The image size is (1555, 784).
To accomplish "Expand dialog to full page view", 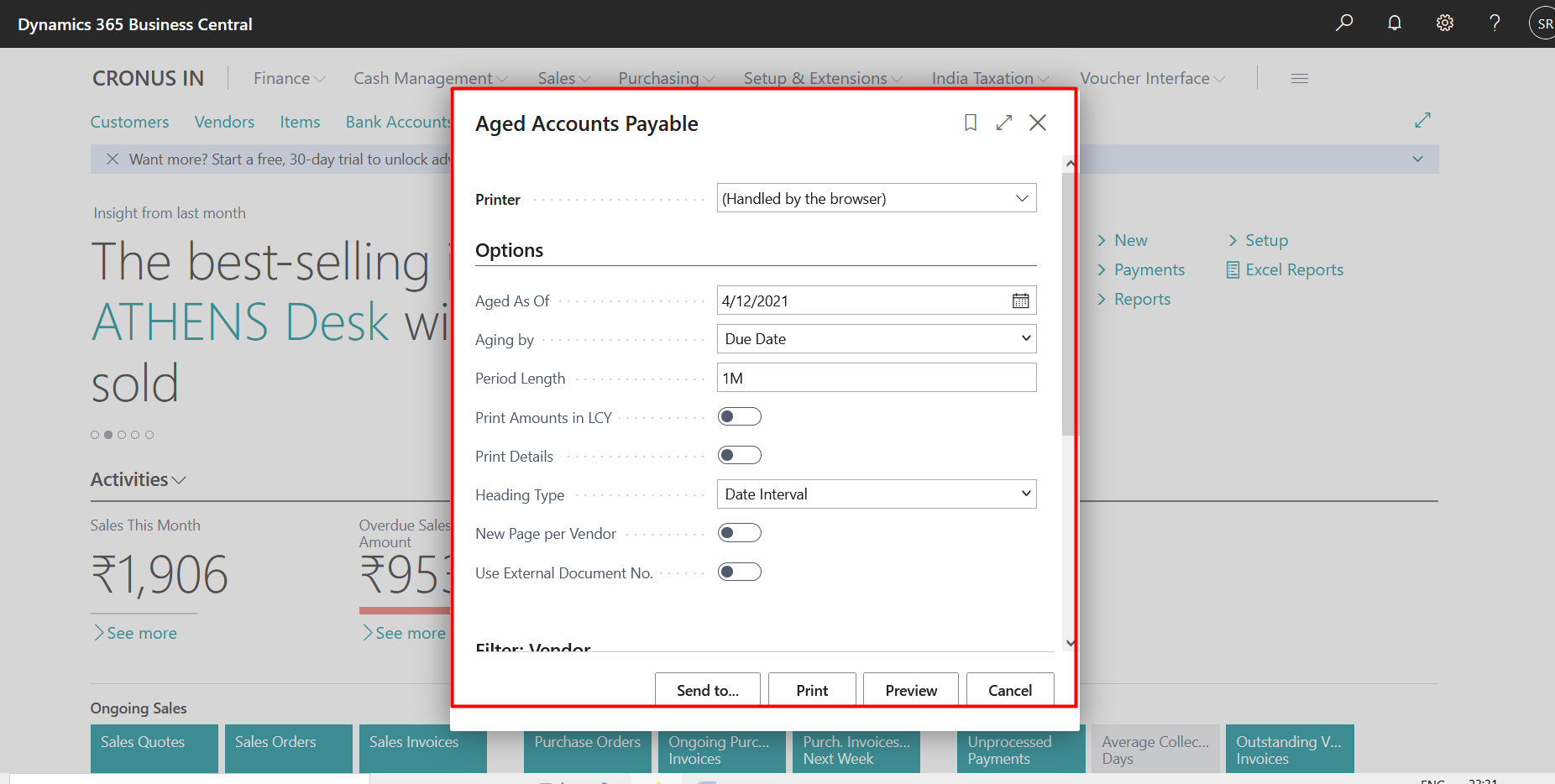I will 1003,123.
